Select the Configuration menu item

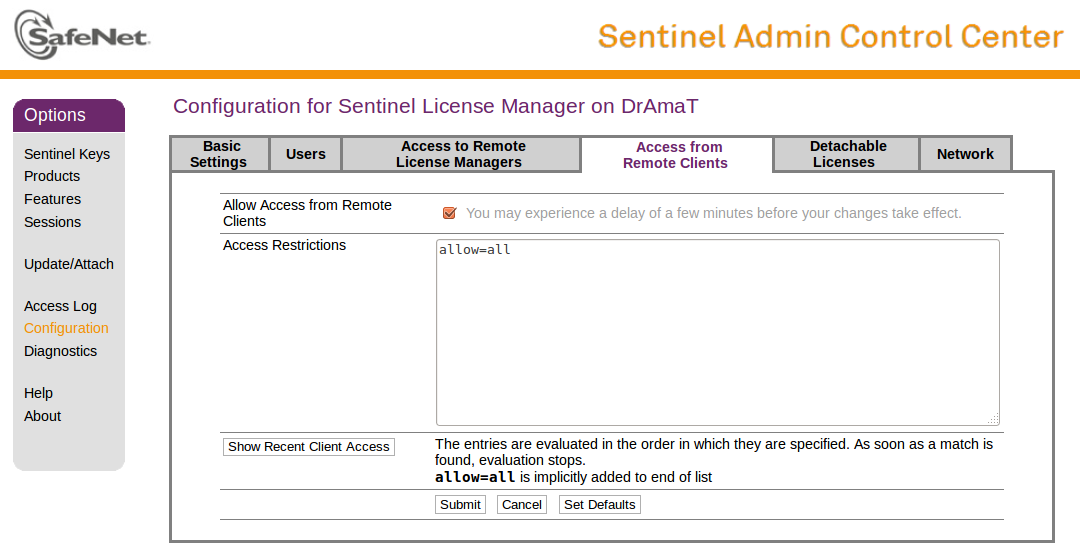(x=66, y=328)
